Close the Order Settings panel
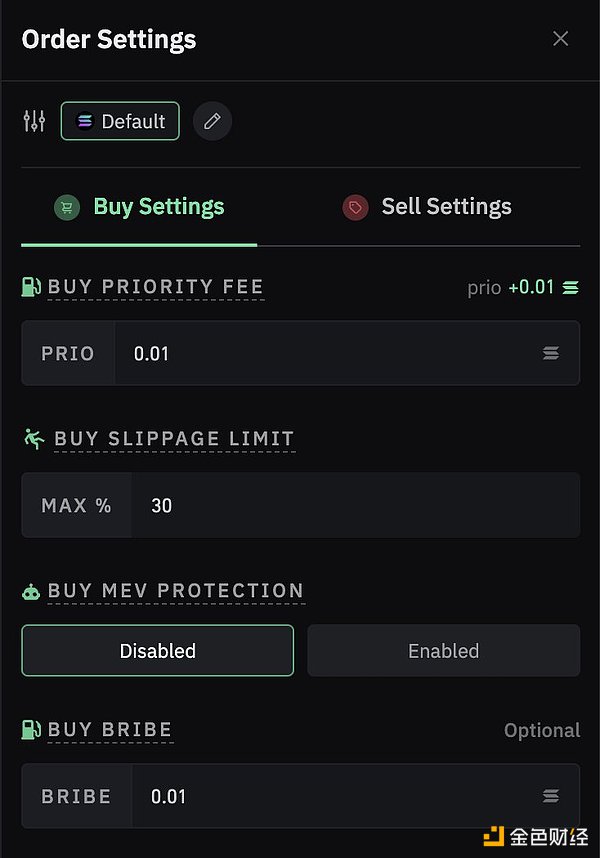This screenshot has height=858, width=600. [x=561, y=39]
